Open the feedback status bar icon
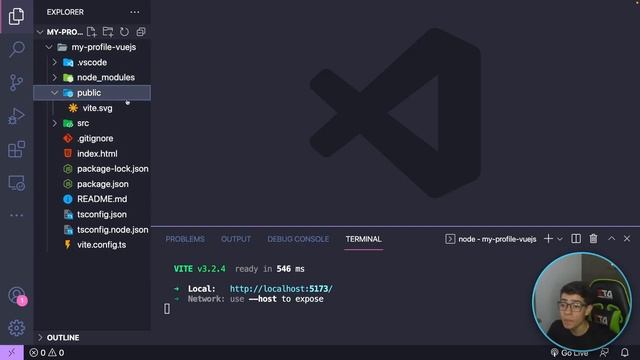This screenshot has height=360, width=640. point(604,353)
